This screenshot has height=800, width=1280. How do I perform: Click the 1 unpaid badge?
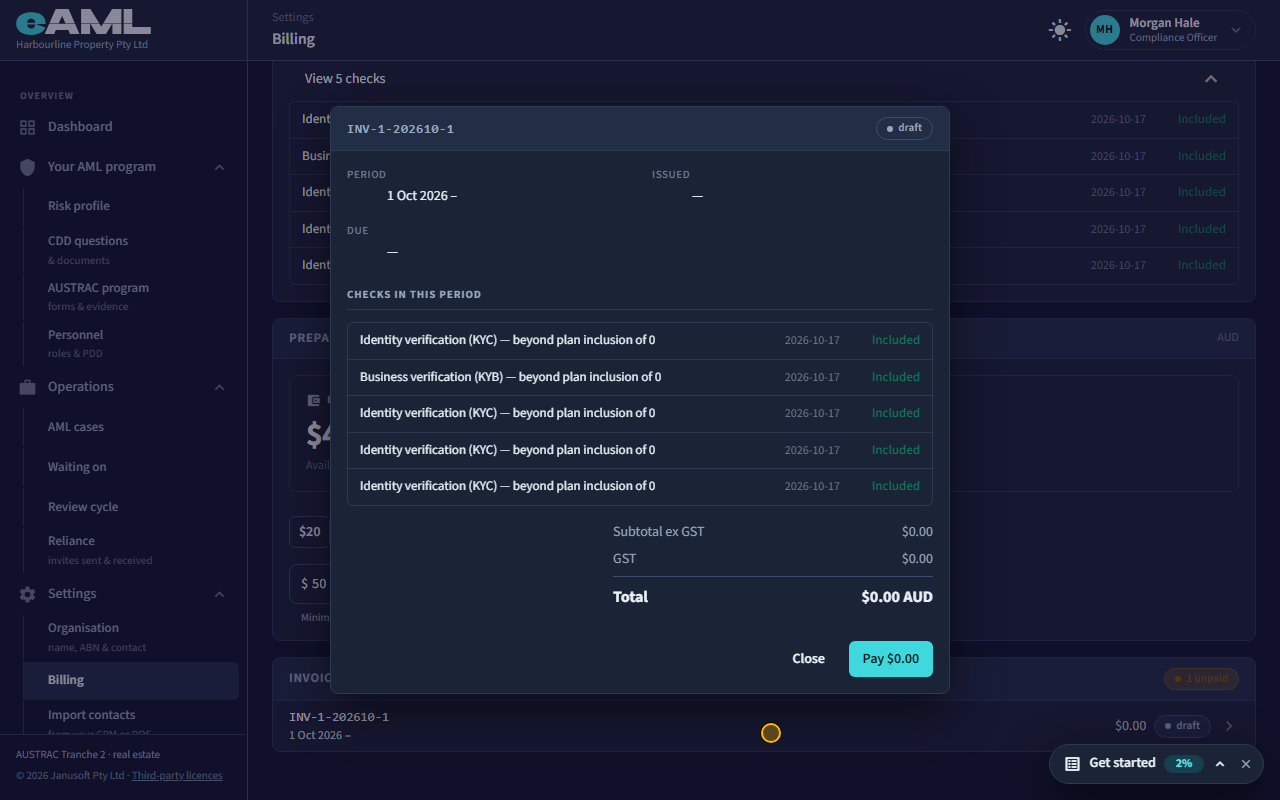pyautogui.click(x=1201, y=679)
